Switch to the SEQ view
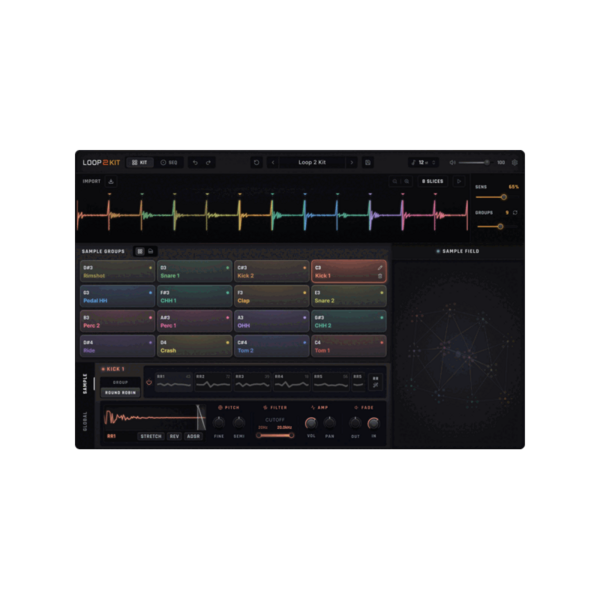The image size is (600, 600). [169, 163]
